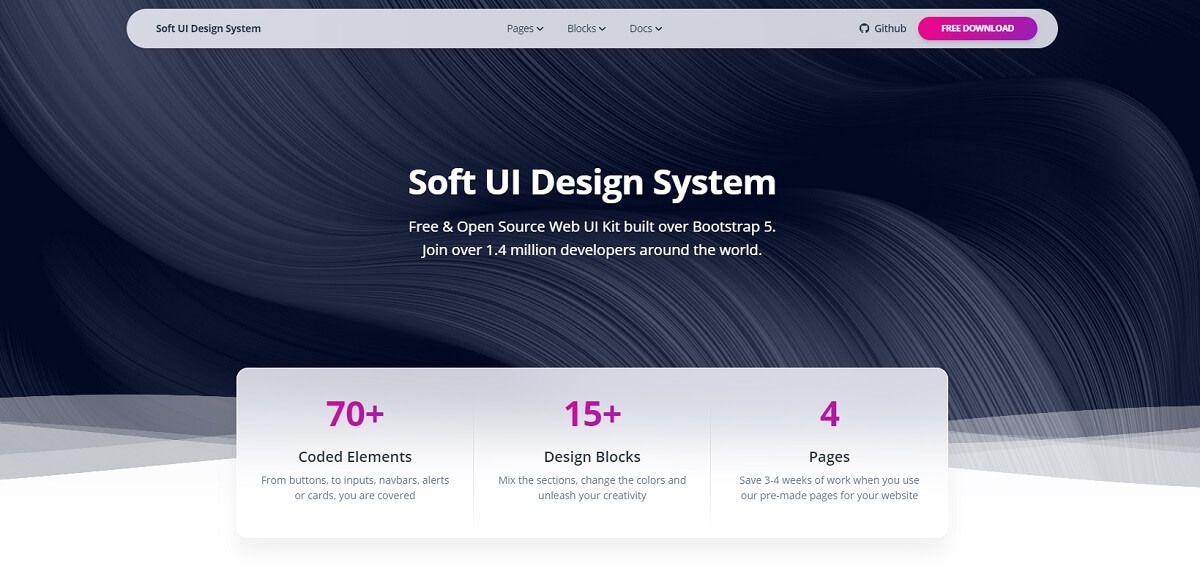1200x565 pixels.
Task: Open the Github link text
Action: point(890,29)
